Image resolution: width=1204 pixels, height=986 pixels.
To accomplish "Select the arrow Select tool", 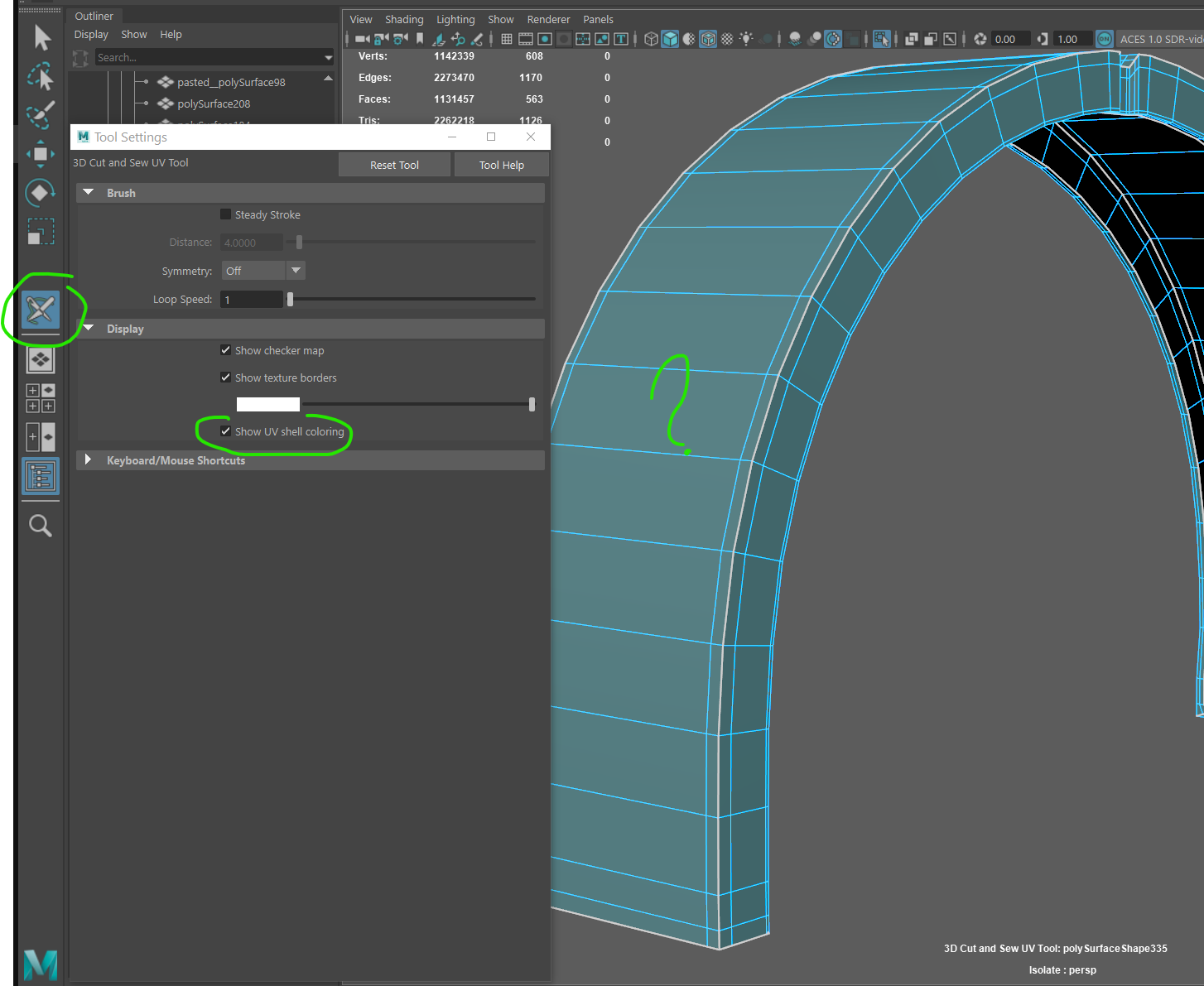I will (x=41, y=38).
